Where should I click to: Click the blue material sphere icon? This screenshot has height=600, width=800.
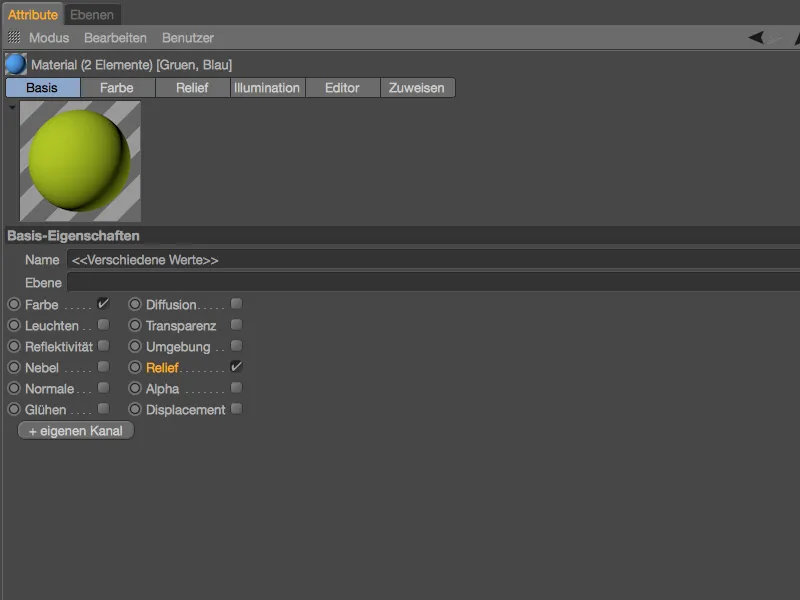pyautogui.click(x=15, y=64)
